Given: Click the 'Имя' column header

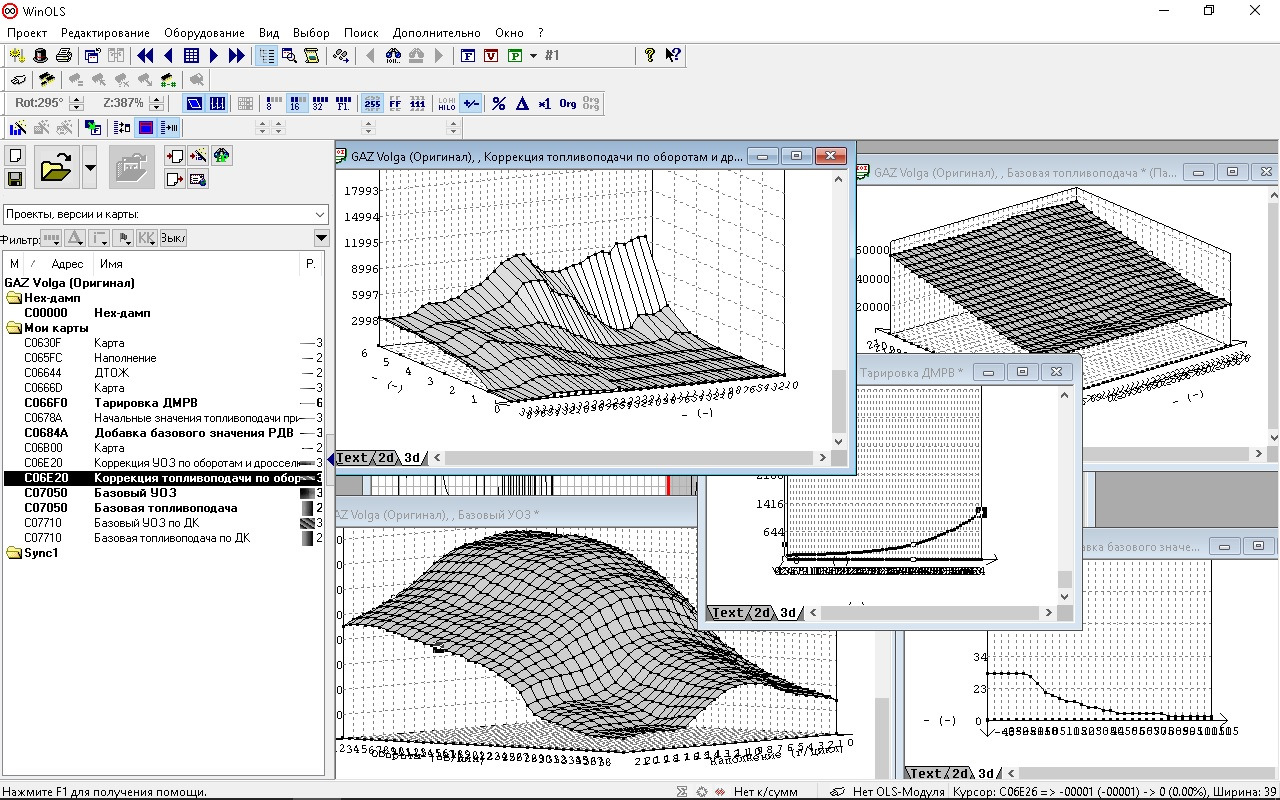Looking at the screenshot, I should tap(111, 264).
